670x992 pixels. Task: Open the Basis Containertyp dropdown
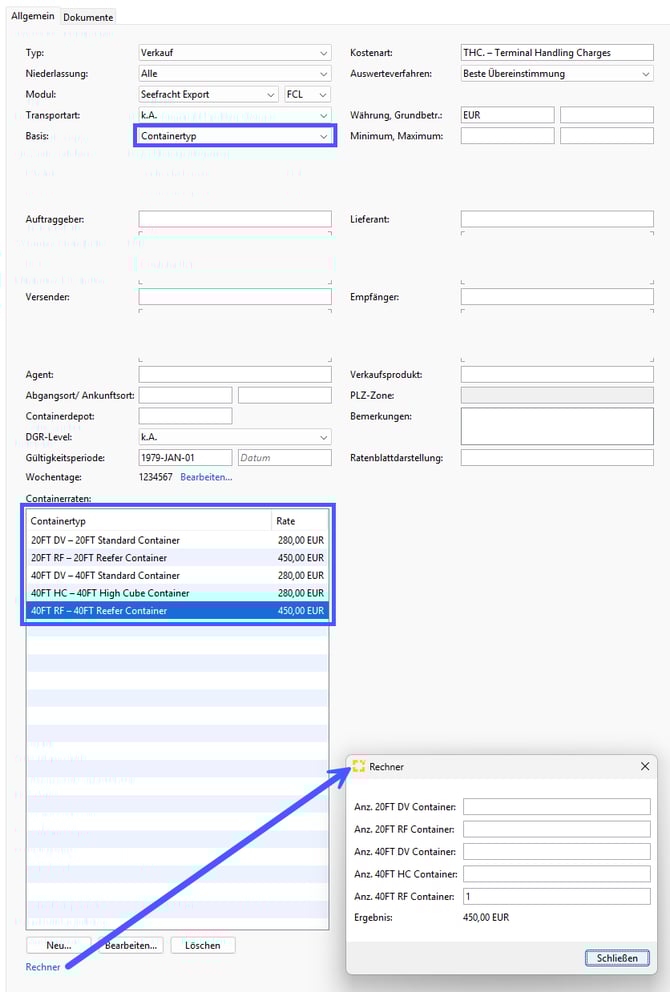[235, 136]
